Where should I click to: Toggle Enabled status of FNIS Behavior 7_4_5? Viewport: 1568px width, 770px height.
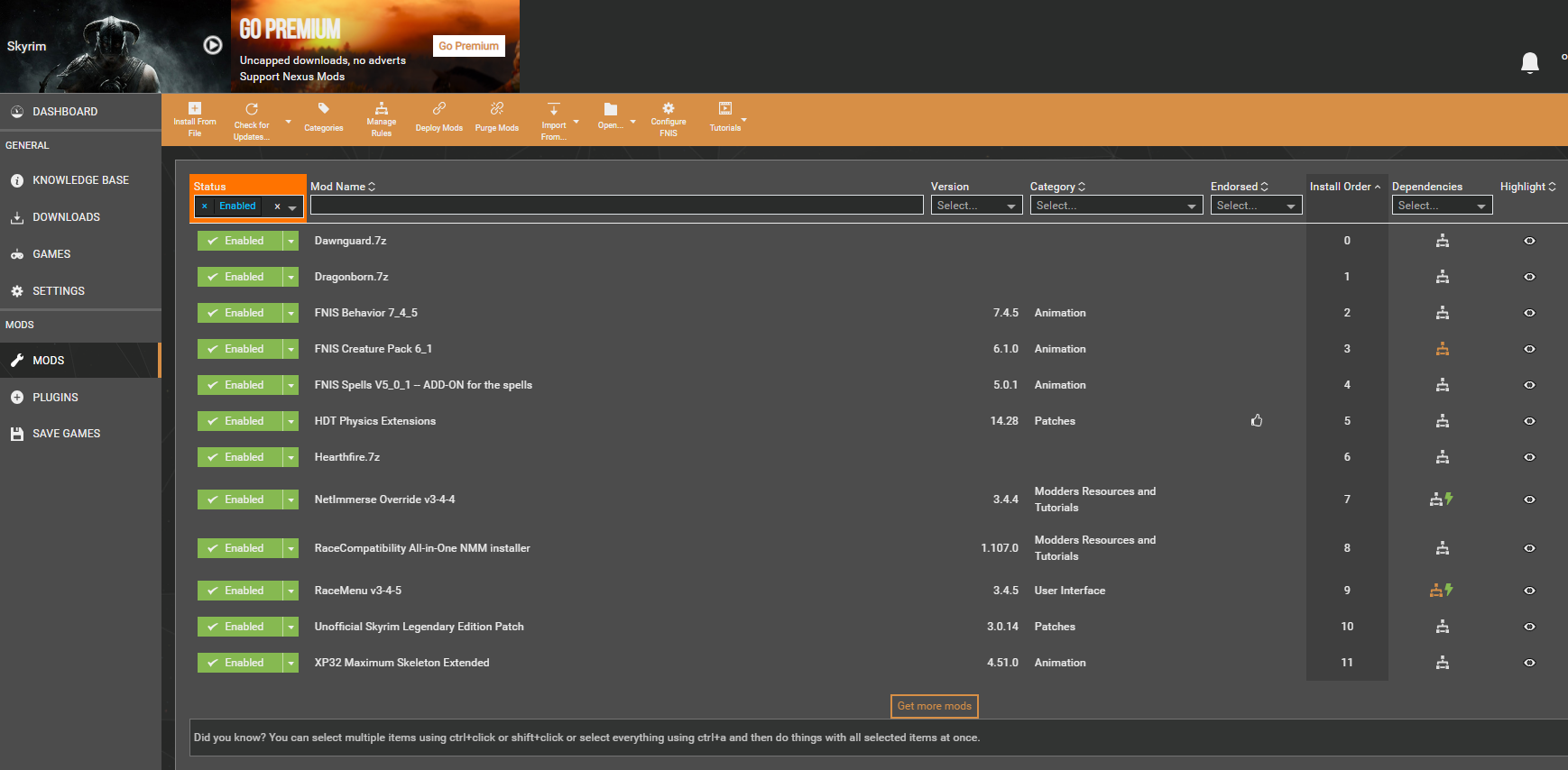[x=240, y=313]
